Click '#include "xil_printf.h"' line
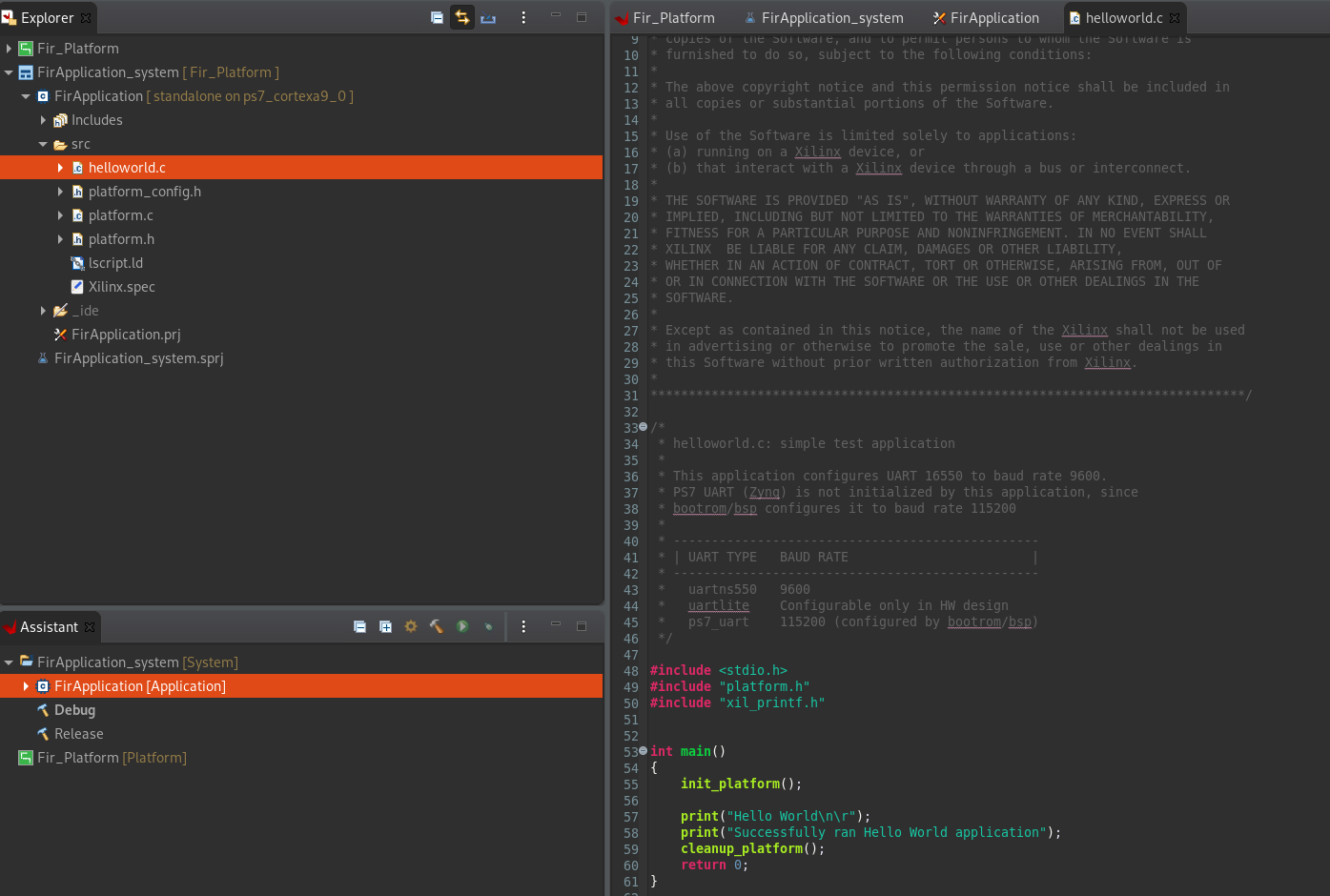This screenshot has width=1330, height=896. (x=738, y=703)
